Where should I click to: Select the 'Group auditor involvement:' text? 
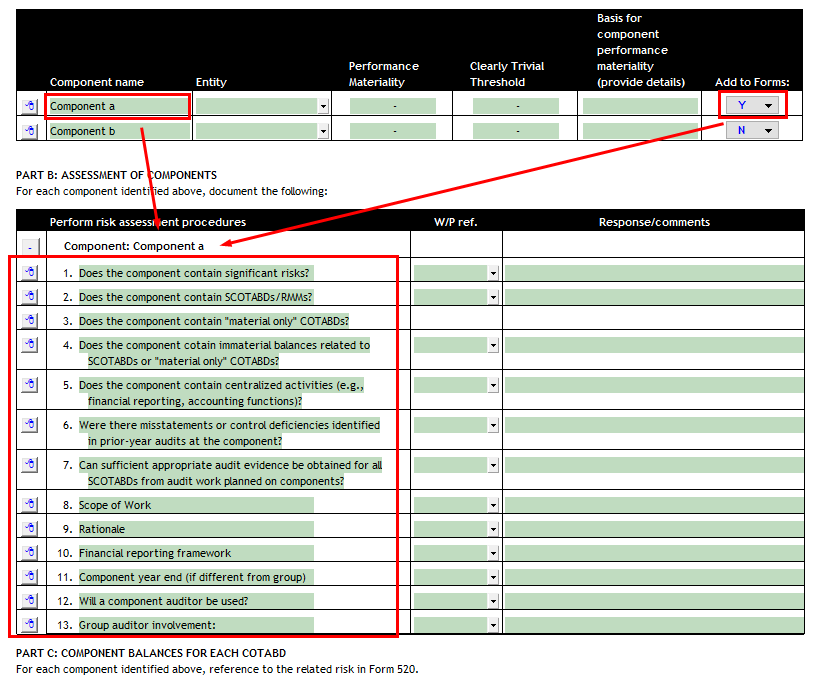pos(147,625)
